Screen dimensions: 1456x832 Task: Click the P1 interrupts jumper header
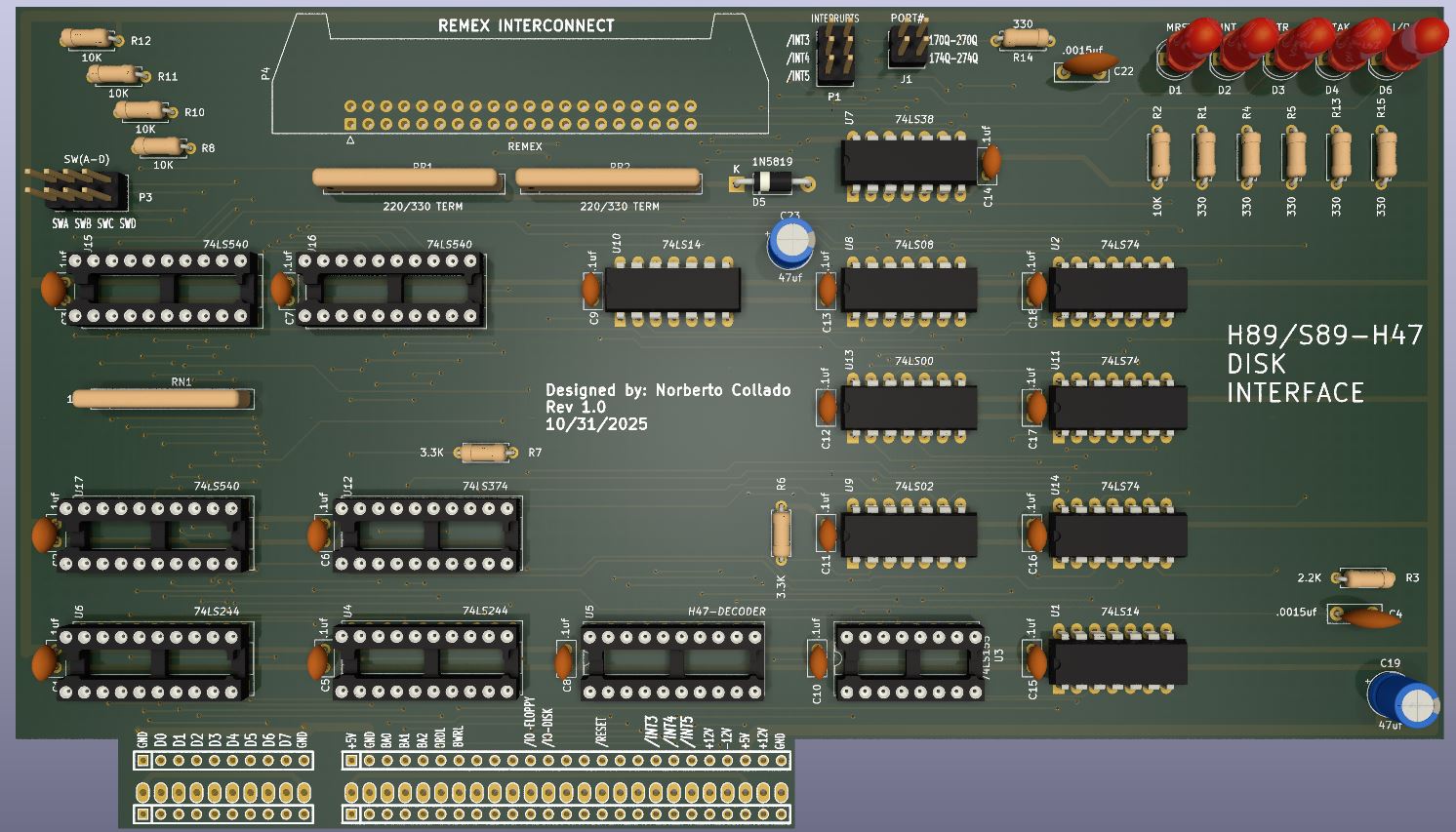(835, 54)
